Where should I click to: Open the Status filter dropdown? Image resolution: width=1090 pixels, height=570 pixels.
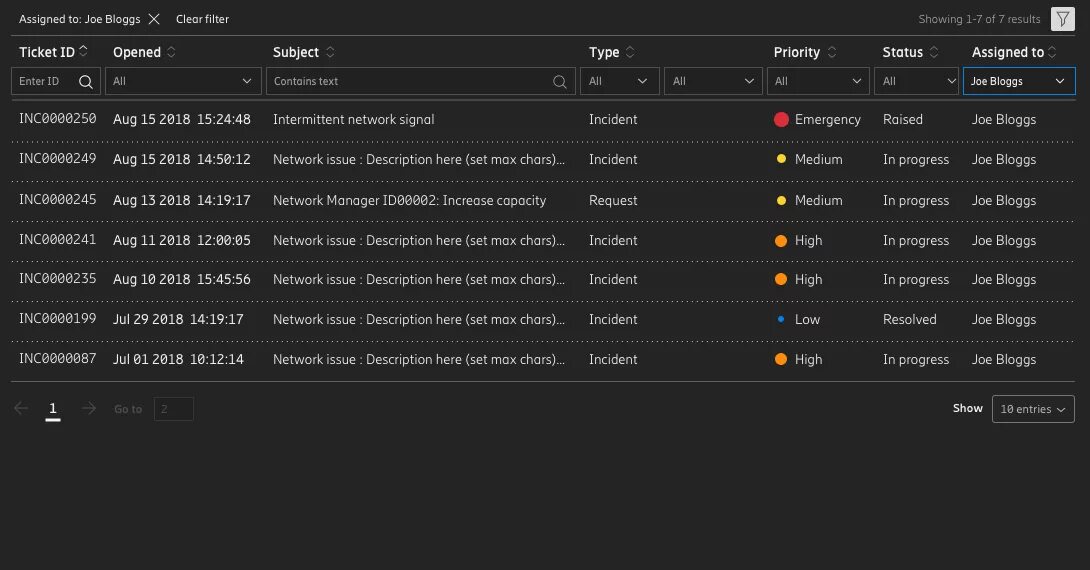(918, 82)
